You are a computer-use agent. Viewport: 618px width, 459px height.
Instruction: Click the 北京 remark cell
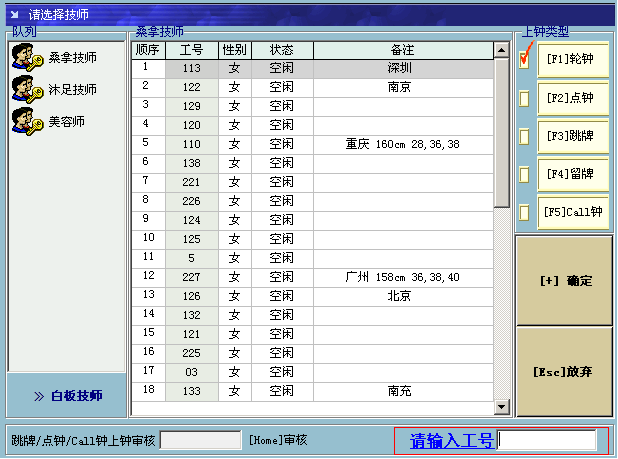tap(403, 296)
